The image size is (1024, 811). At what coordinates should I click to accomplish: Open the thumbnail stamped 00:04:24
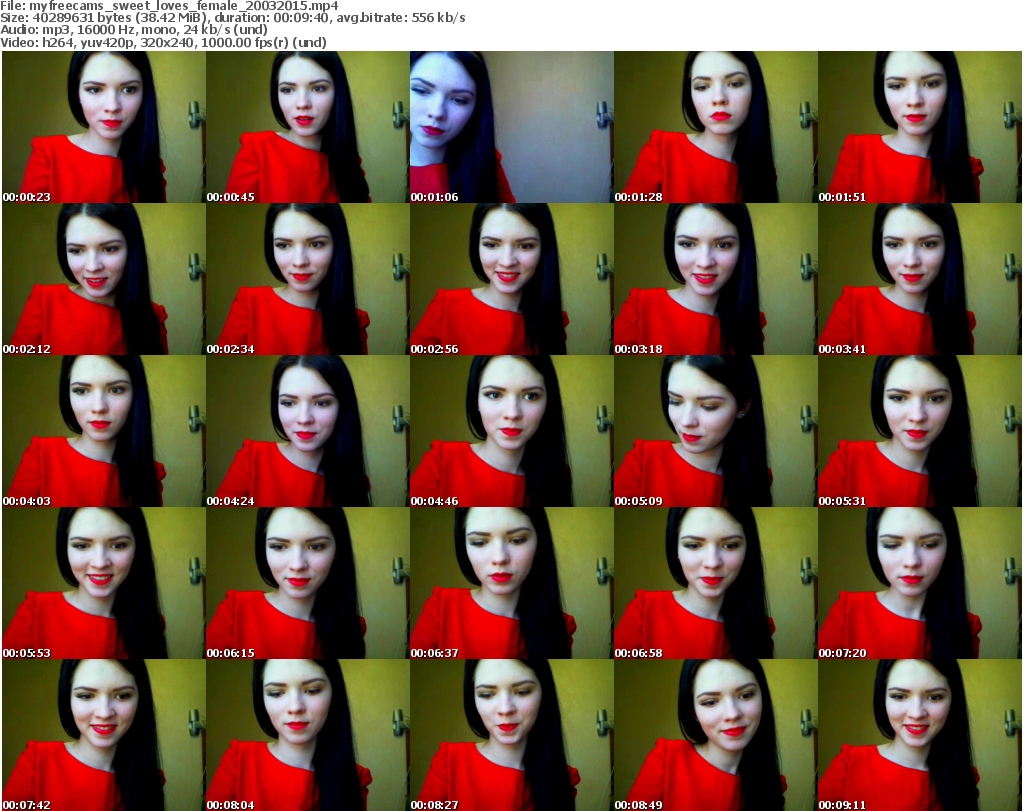coord(308,431)
